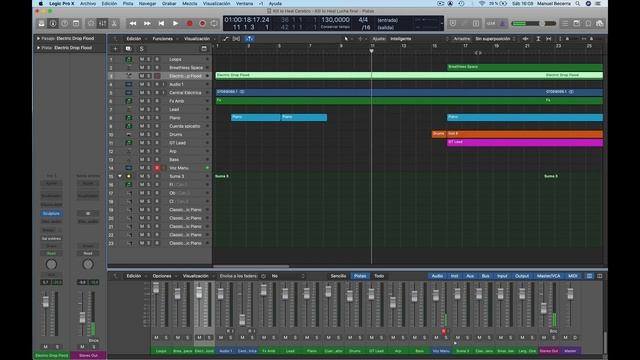Image resolution: width=640 pixels, height=360 pixels.
Task: Toggle the Flex button in tracks toolbar
Action: 236,39
